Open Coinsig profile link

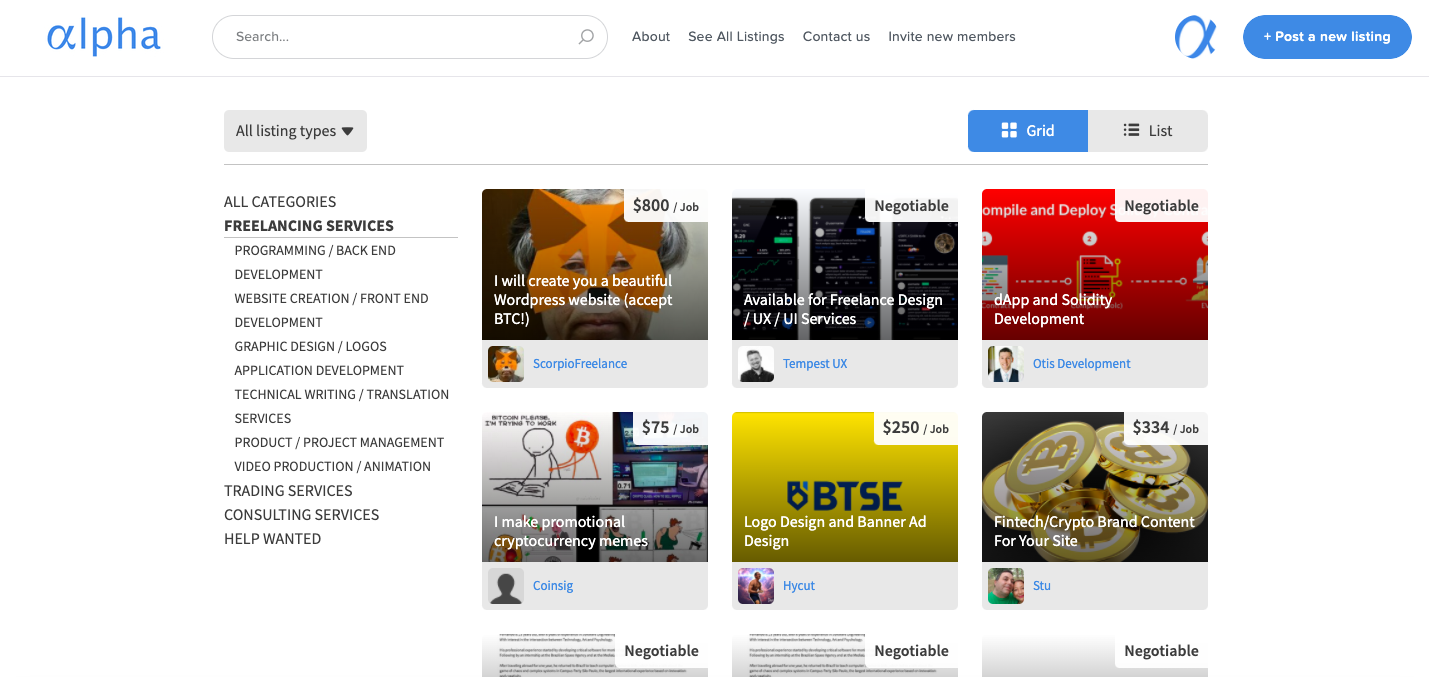coord(553,586)
